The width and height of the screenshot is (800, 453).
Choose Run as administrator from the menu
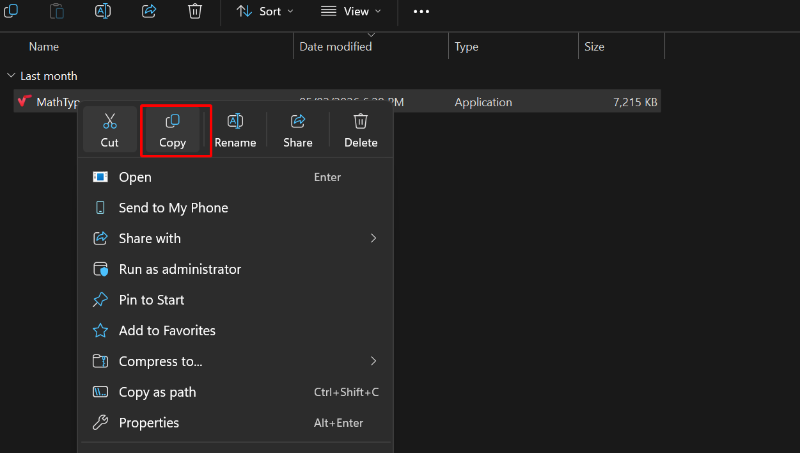point(180,269)
